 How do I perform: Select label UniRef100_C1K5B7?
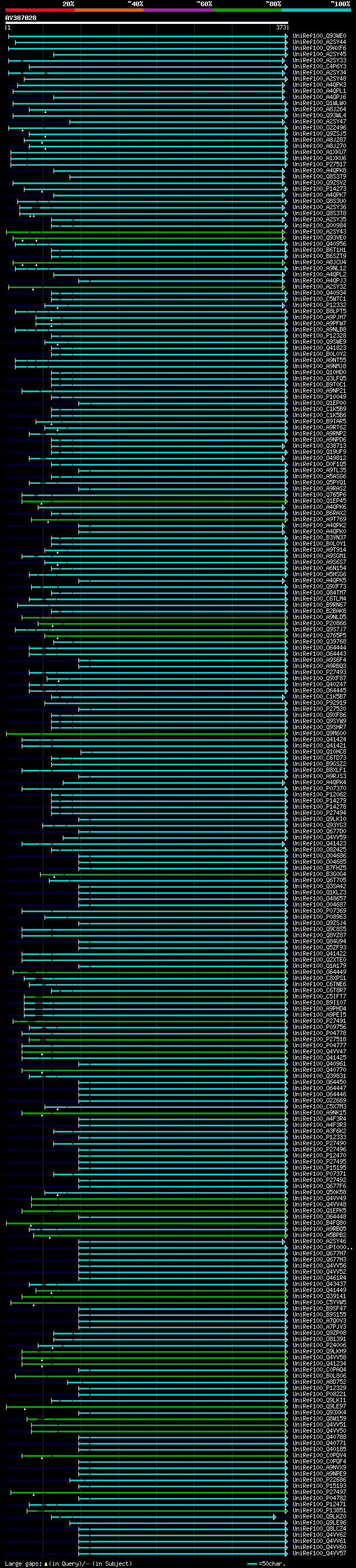tap(319, 697)
